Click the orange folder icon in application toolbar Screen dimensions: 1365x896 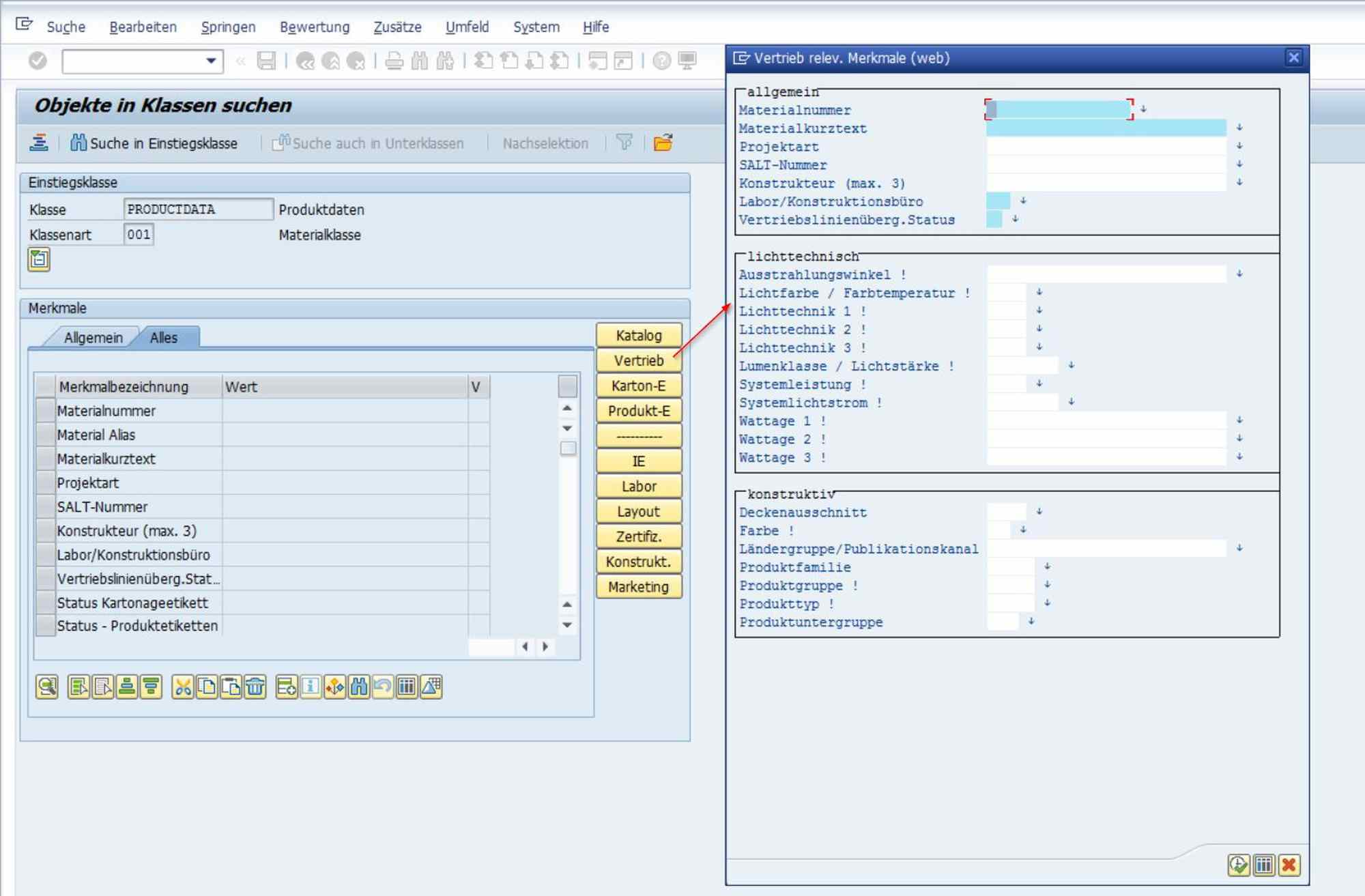[x=663, y=143]
